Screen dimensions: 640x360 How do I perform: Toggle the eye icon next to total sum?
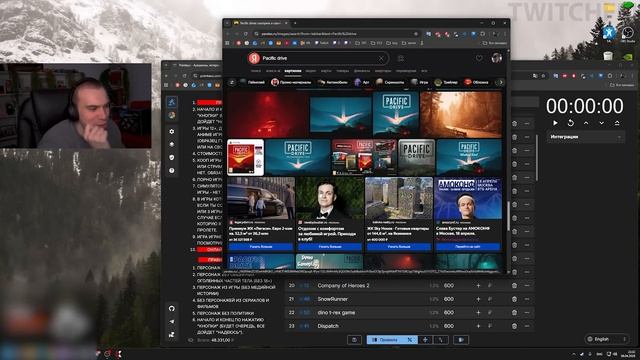pos(191,340)
